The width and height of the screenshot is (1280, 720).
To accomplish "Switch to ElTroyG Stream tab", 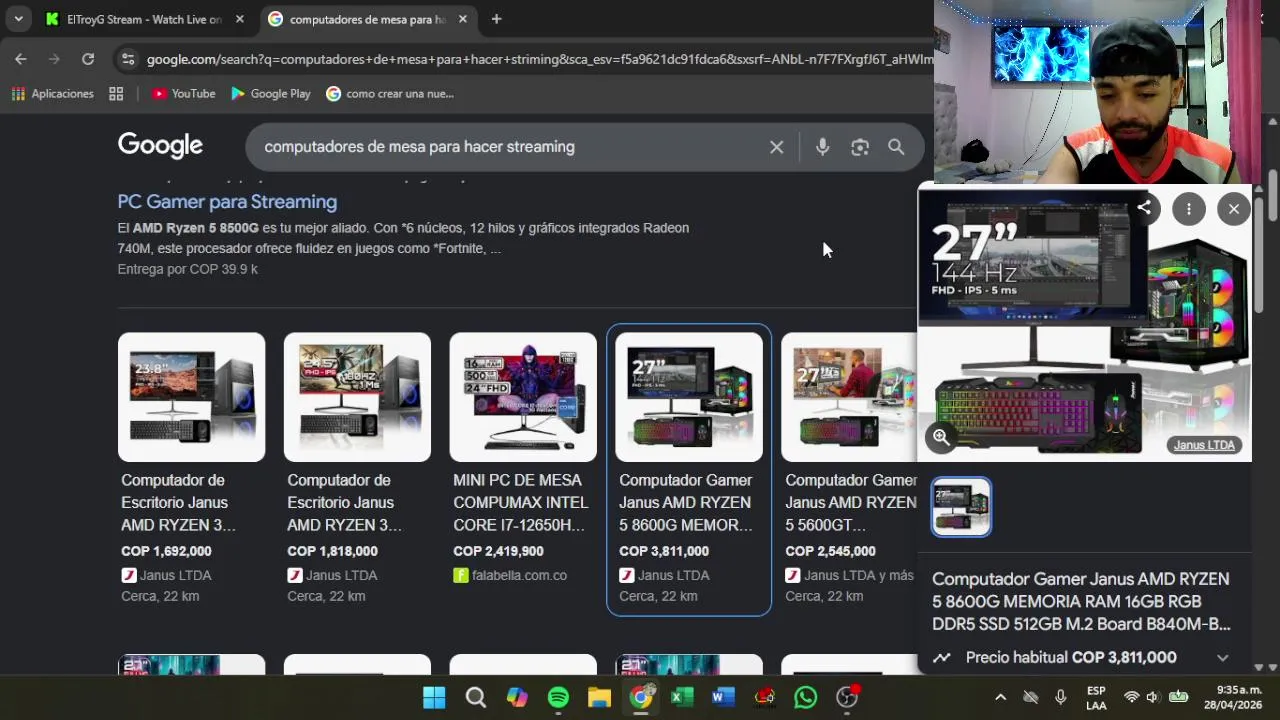I will (145, 19).
